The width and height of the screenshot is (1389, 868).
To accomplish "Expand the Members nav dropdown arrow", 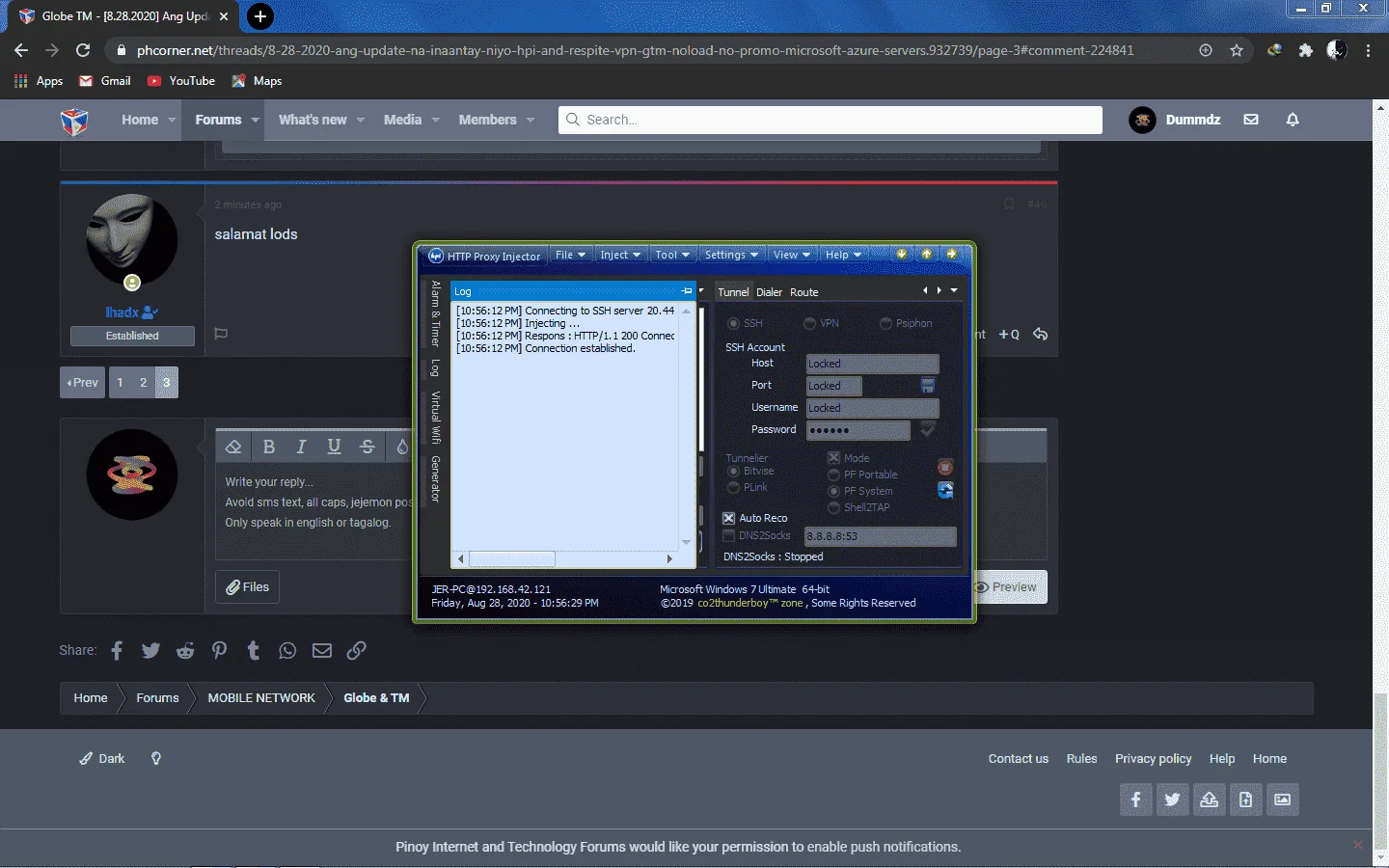I will pyautogui.click(x=530, y=121).
